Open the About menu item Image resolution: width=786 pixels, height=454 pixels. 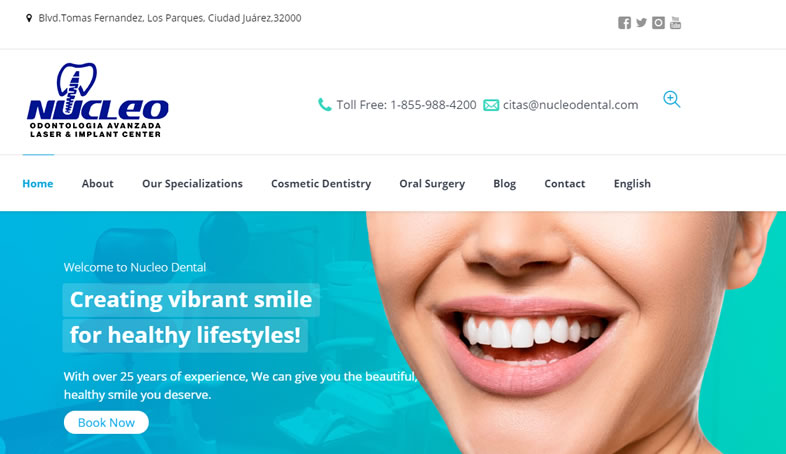[x=98, y=183]
